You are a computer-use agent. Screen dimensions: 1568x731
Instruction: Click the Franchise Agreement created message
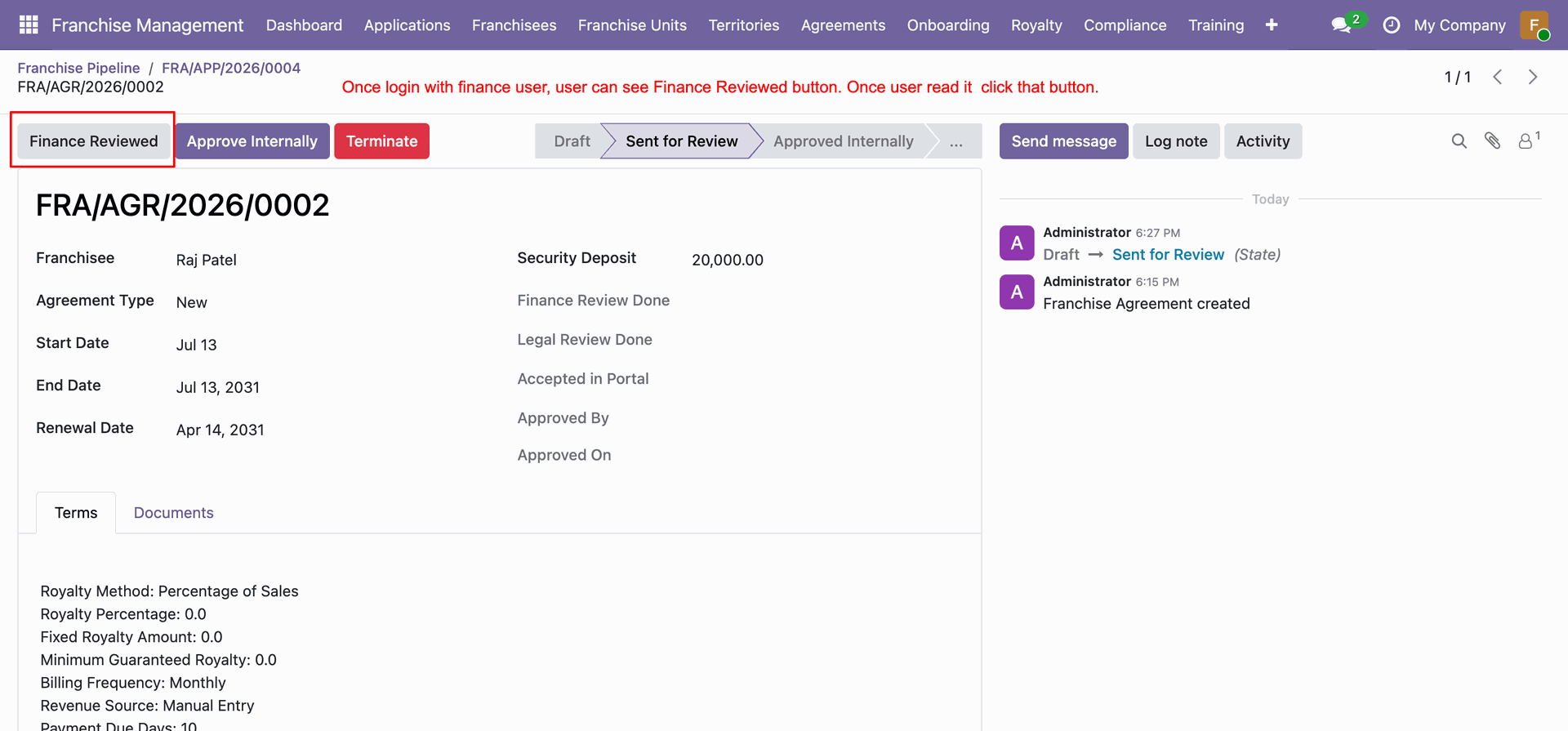[1147, 304]
